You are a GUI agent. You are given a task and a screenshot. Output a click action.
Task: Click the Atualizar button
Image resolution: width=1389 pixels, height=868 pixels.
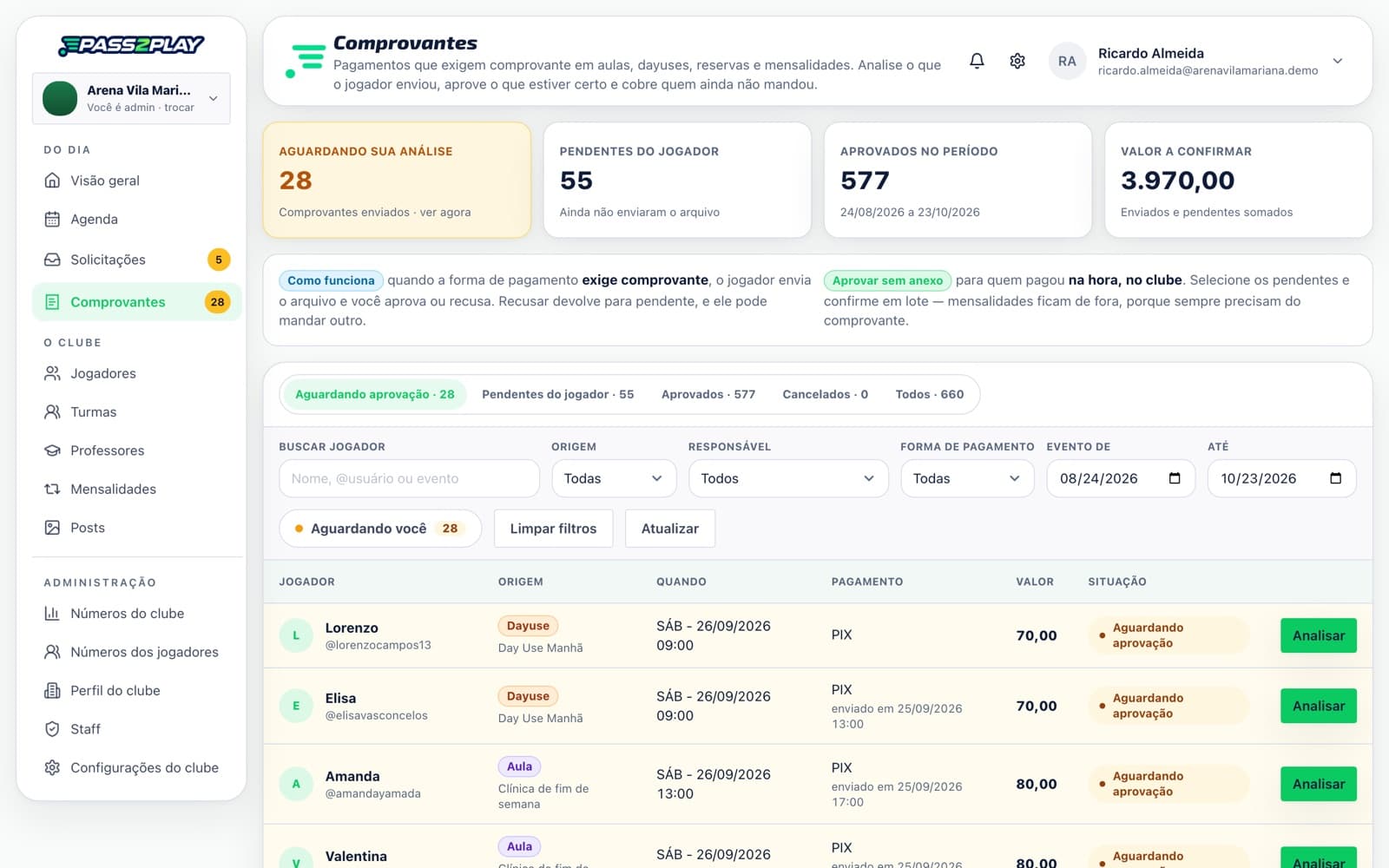(x=670, y=529)
